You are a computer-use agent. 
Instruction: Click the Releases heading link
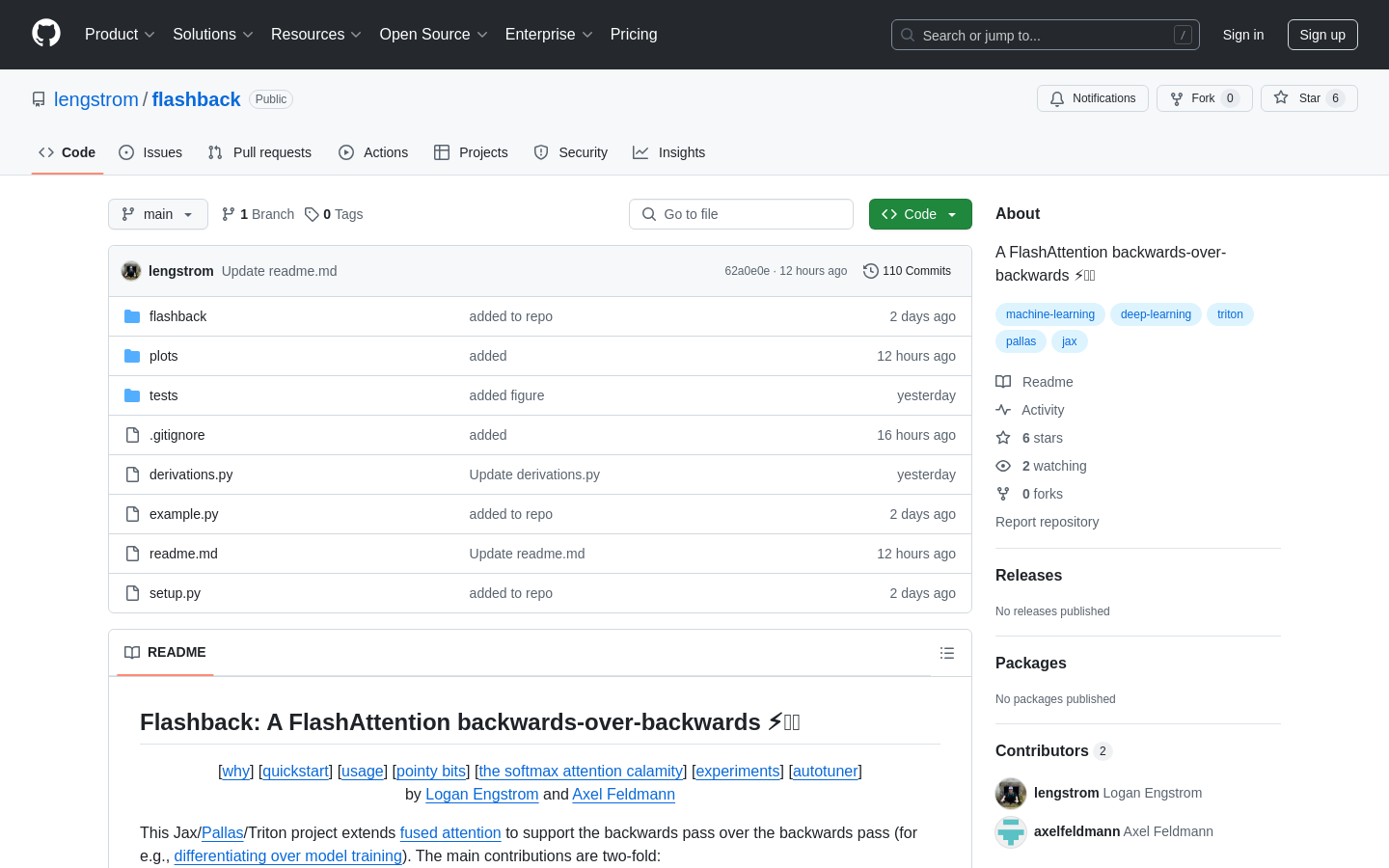pos(1028,576)
